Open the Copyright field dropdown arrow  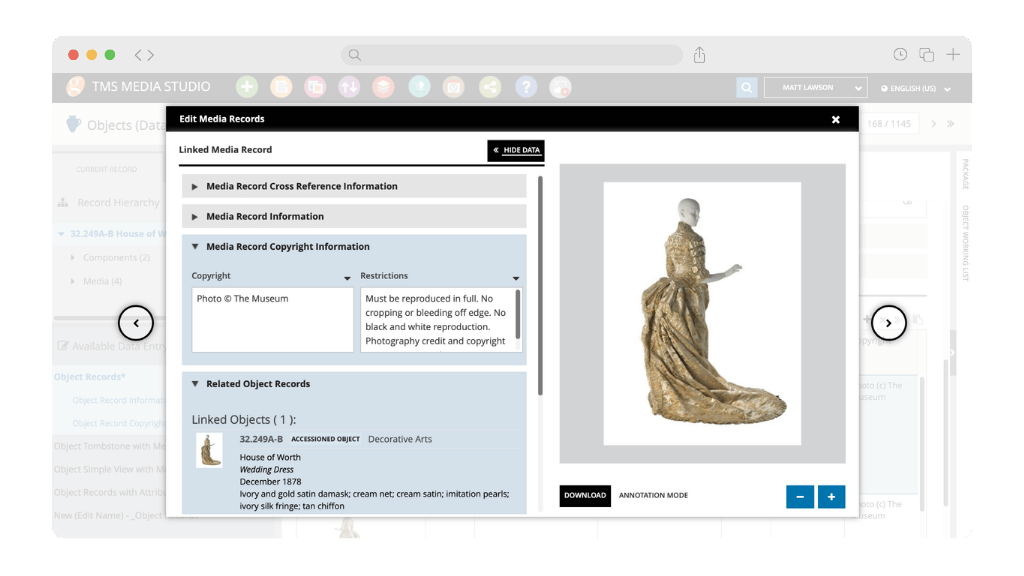tap(347, 278)
